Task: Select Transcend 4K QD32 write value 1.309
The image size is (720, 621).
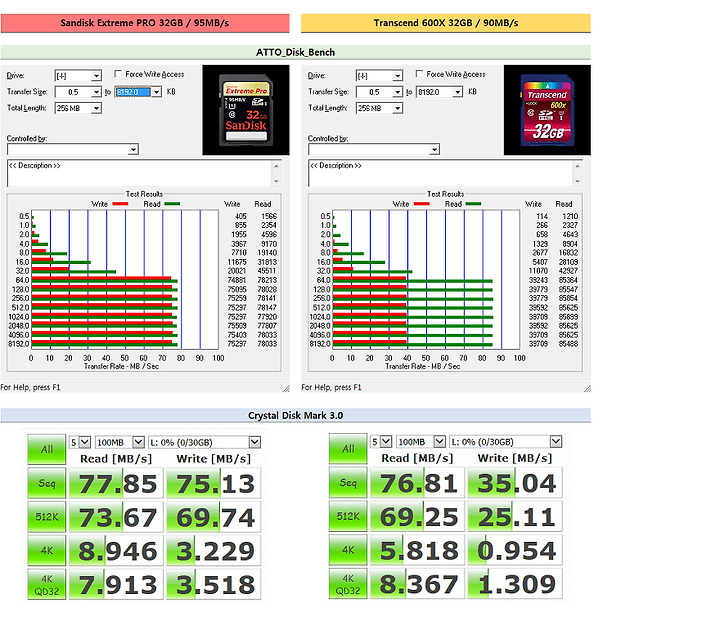Action: (x=515, y=584)
